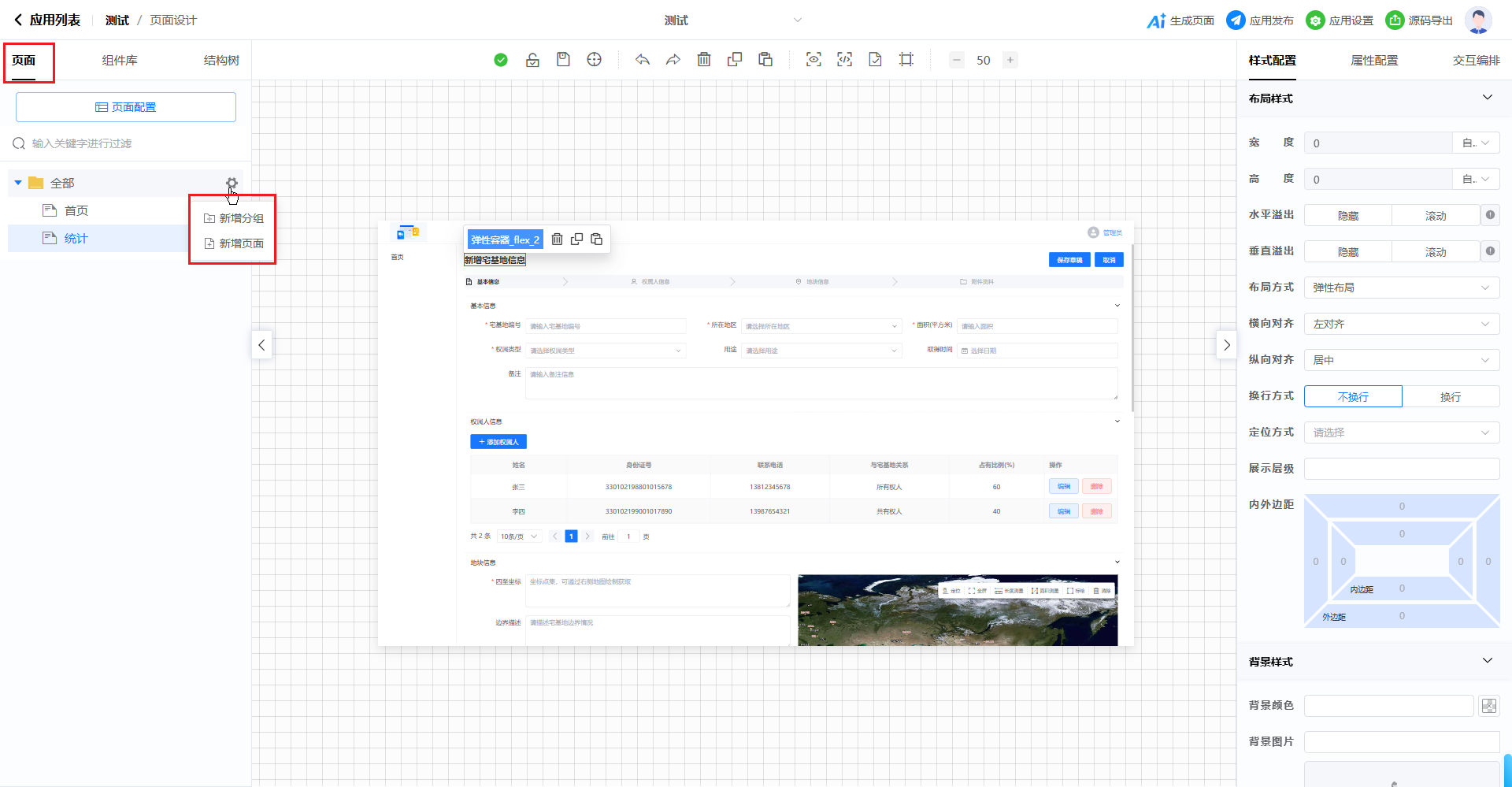Screen dimensions: 1512x787
Task: Click the redo arrow icon
Action: [673, 60]
